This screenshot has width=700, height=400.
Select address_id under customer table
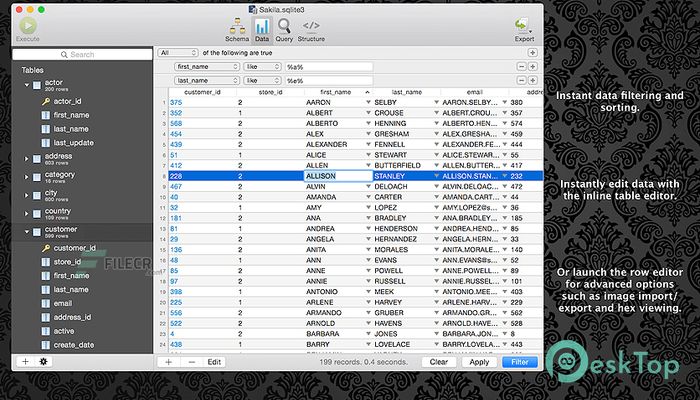tap(72, 317)
